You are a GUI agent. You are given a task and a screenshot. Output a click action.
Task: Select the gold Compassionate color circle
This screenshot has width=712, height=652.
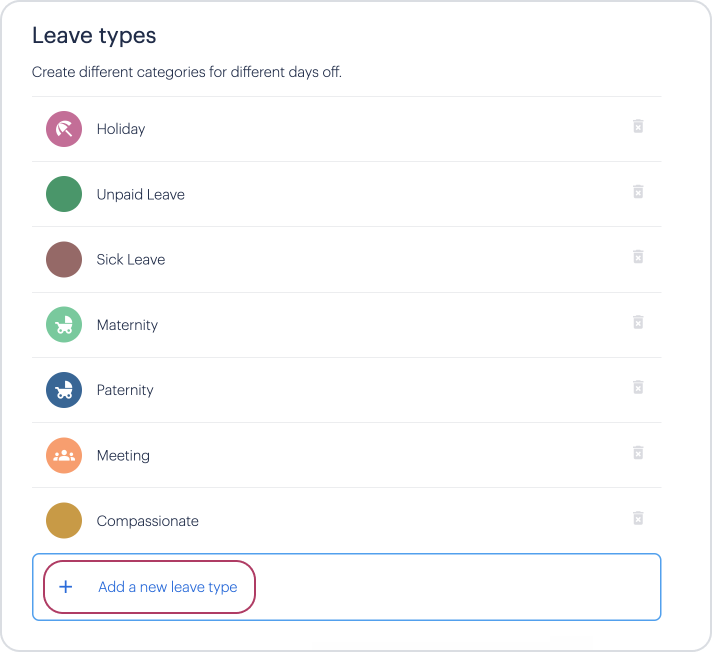pos(64,520)
